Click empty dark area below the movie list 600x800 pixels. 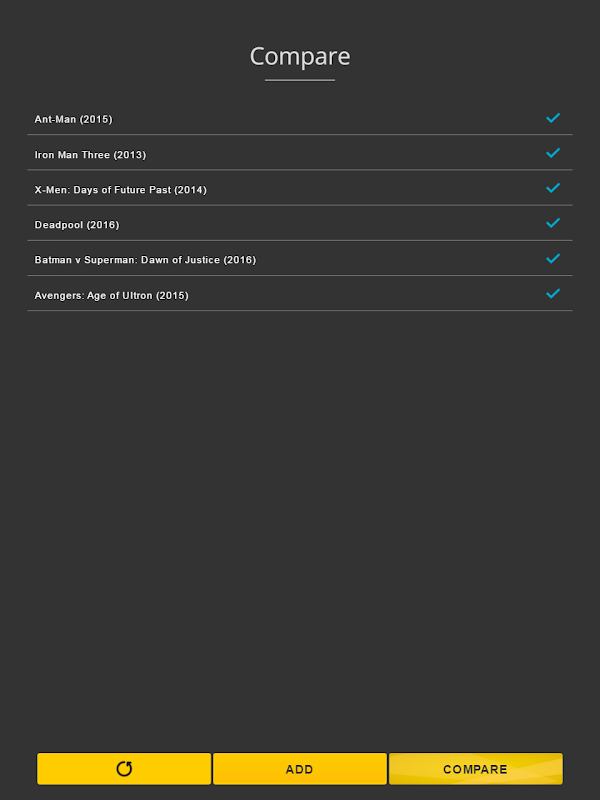(x=300, y=520)
